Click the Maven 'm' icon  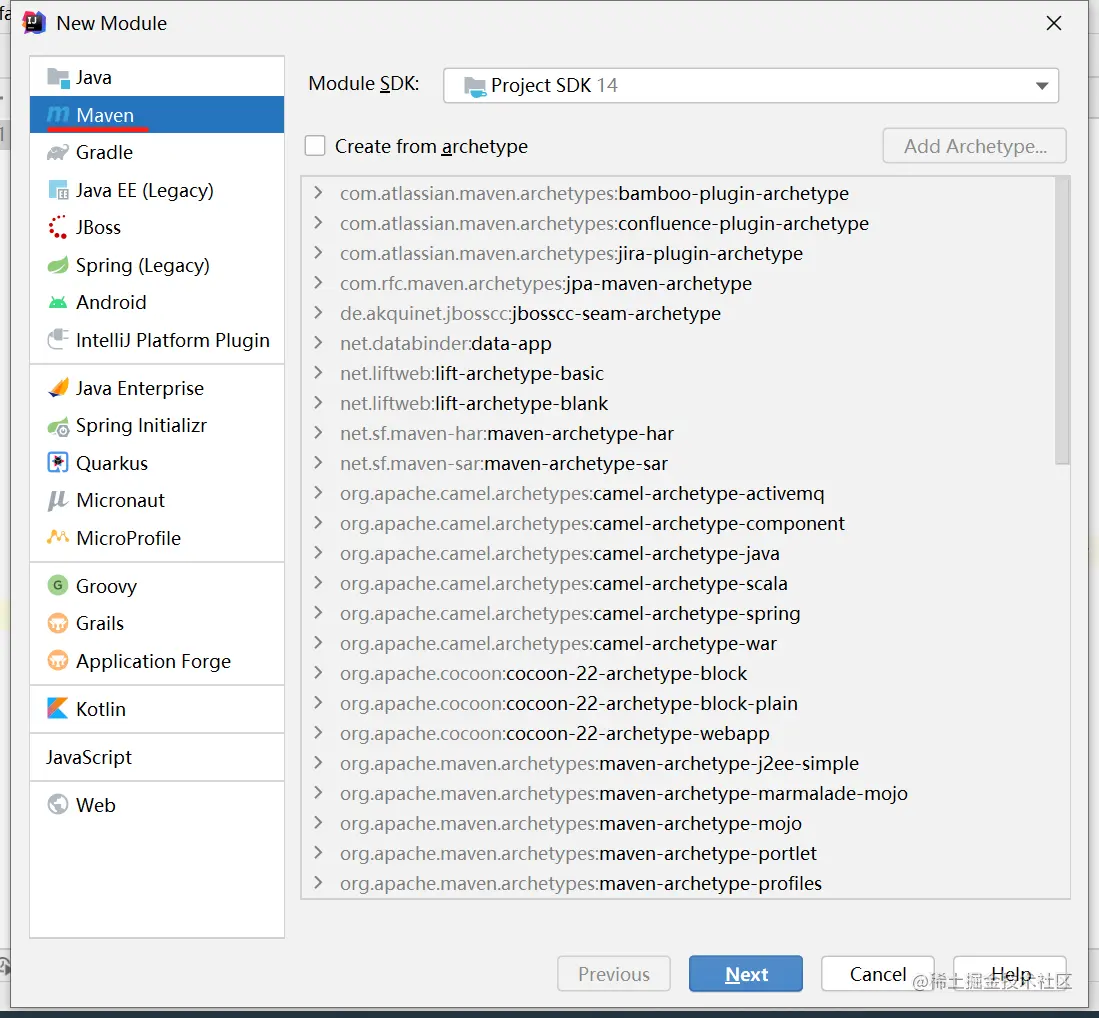click(58, 115)
